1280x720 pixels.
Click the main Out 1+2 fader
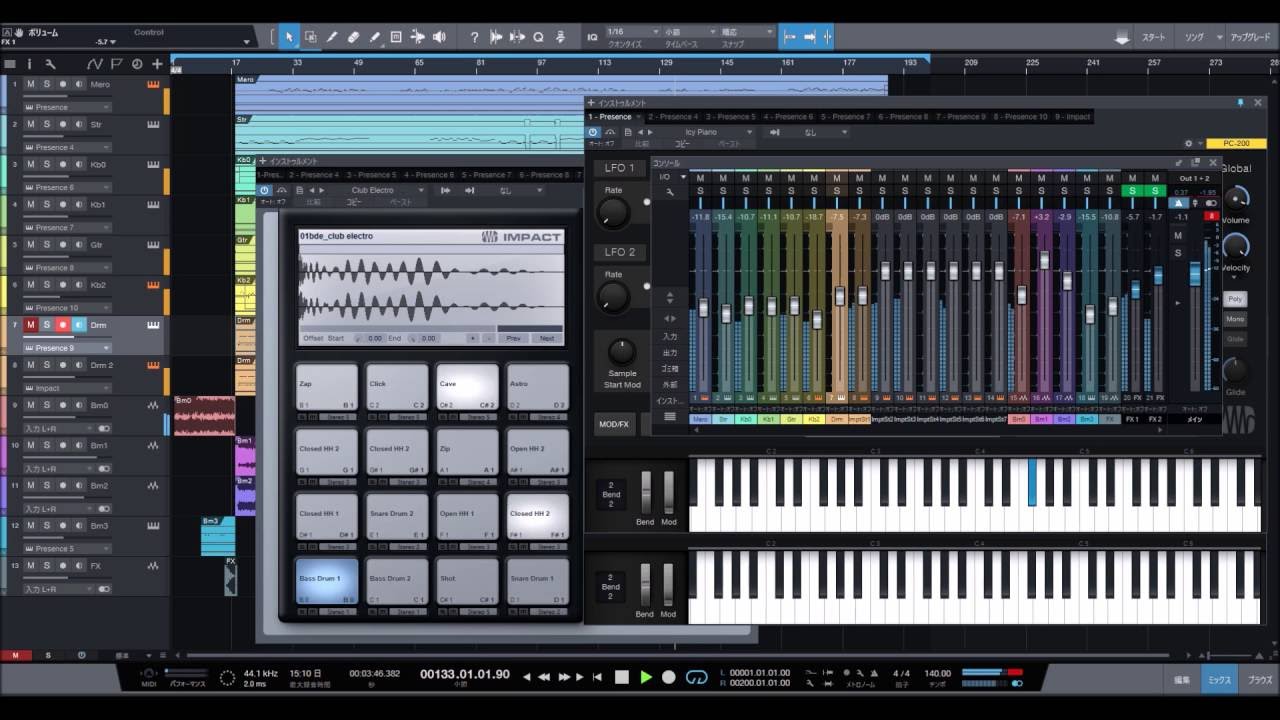tap(1194, 274)
